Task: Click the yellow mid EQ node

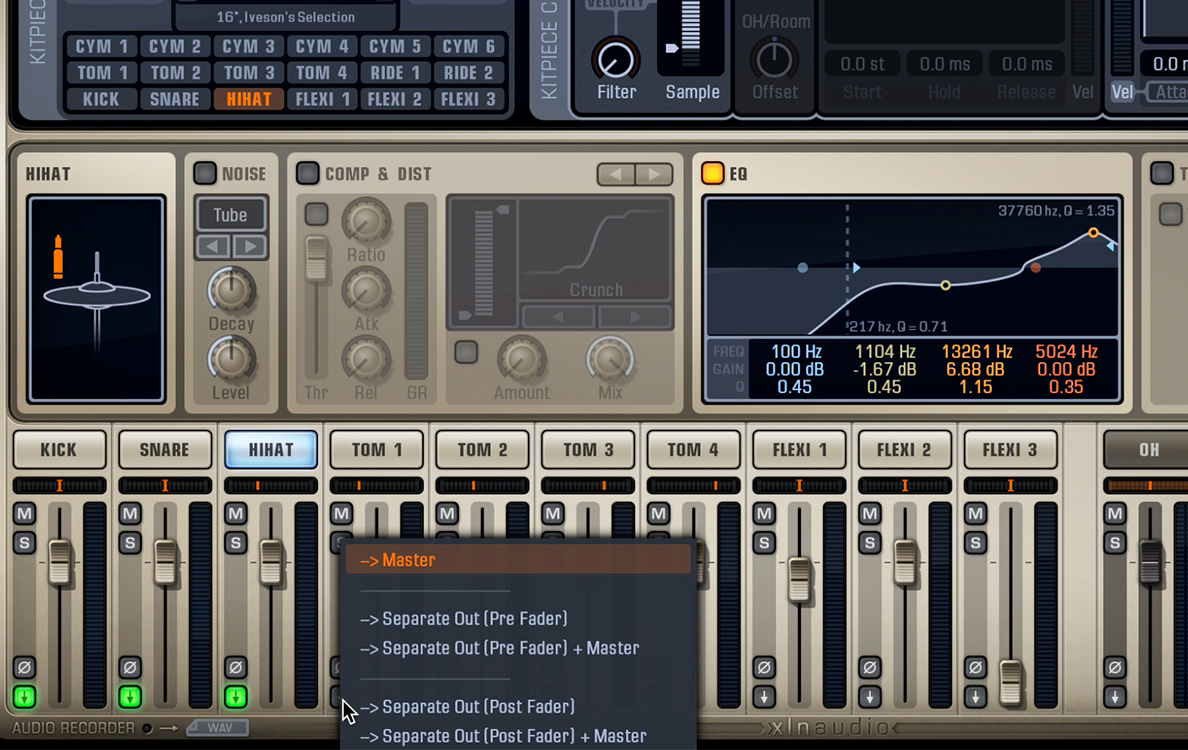Action: (x=945, y=286)
